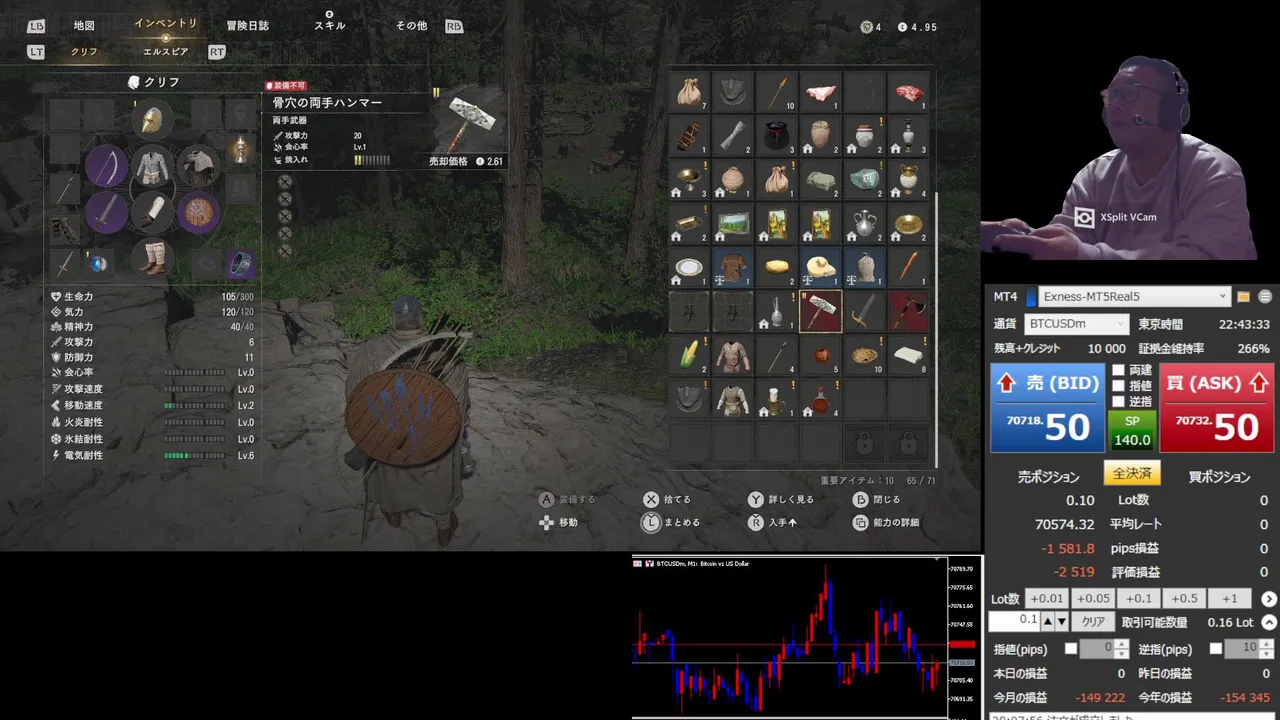Add +0.1 lot
Viewport: 1280px width, 720px height.
click(1138, 599)
